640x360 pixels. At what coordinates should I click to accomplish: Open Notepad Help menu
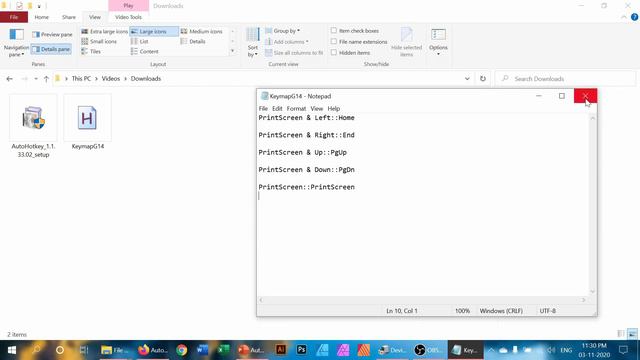[x=333, y=109]
